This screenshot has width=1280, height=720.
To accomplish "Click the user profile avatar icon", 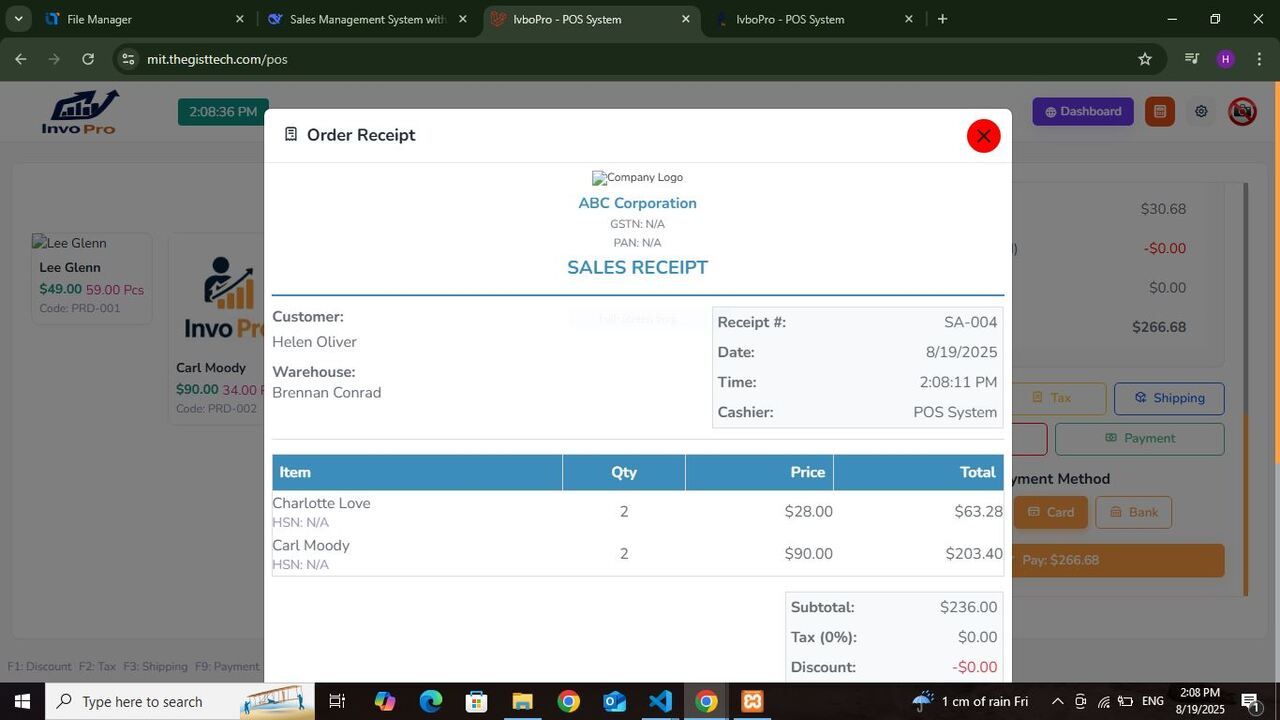I will 1242,112.
